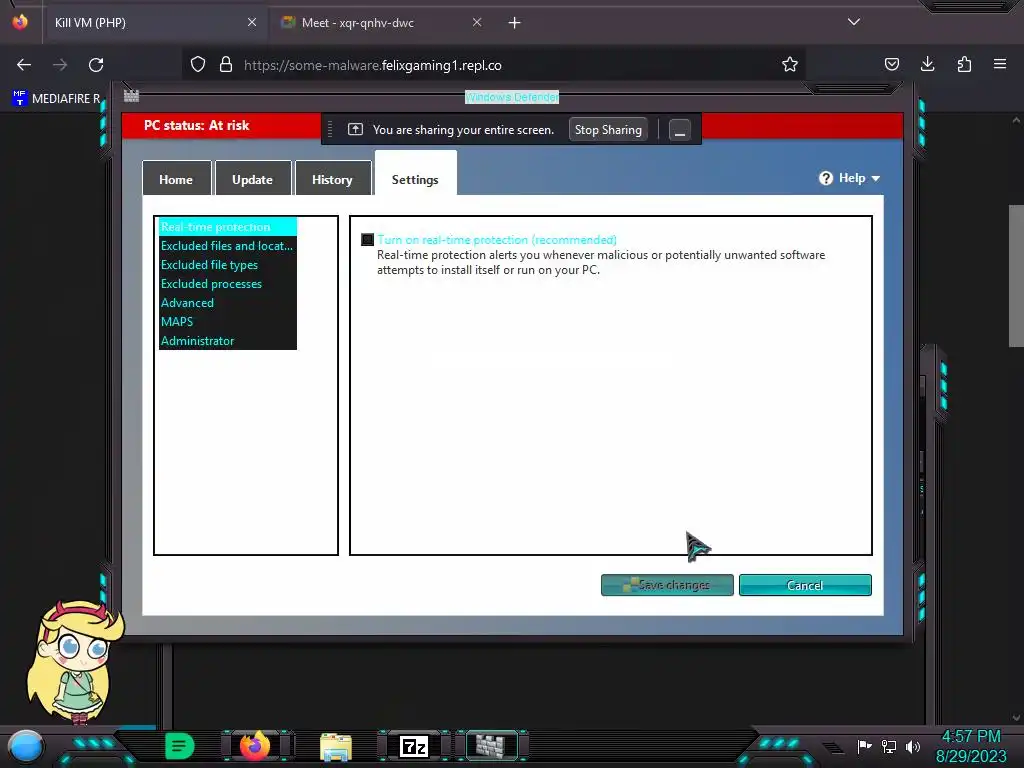The image size is (1024, 768).
Task: Click the Star Butterfly desktop character
Action: click(x=74, y=662)
